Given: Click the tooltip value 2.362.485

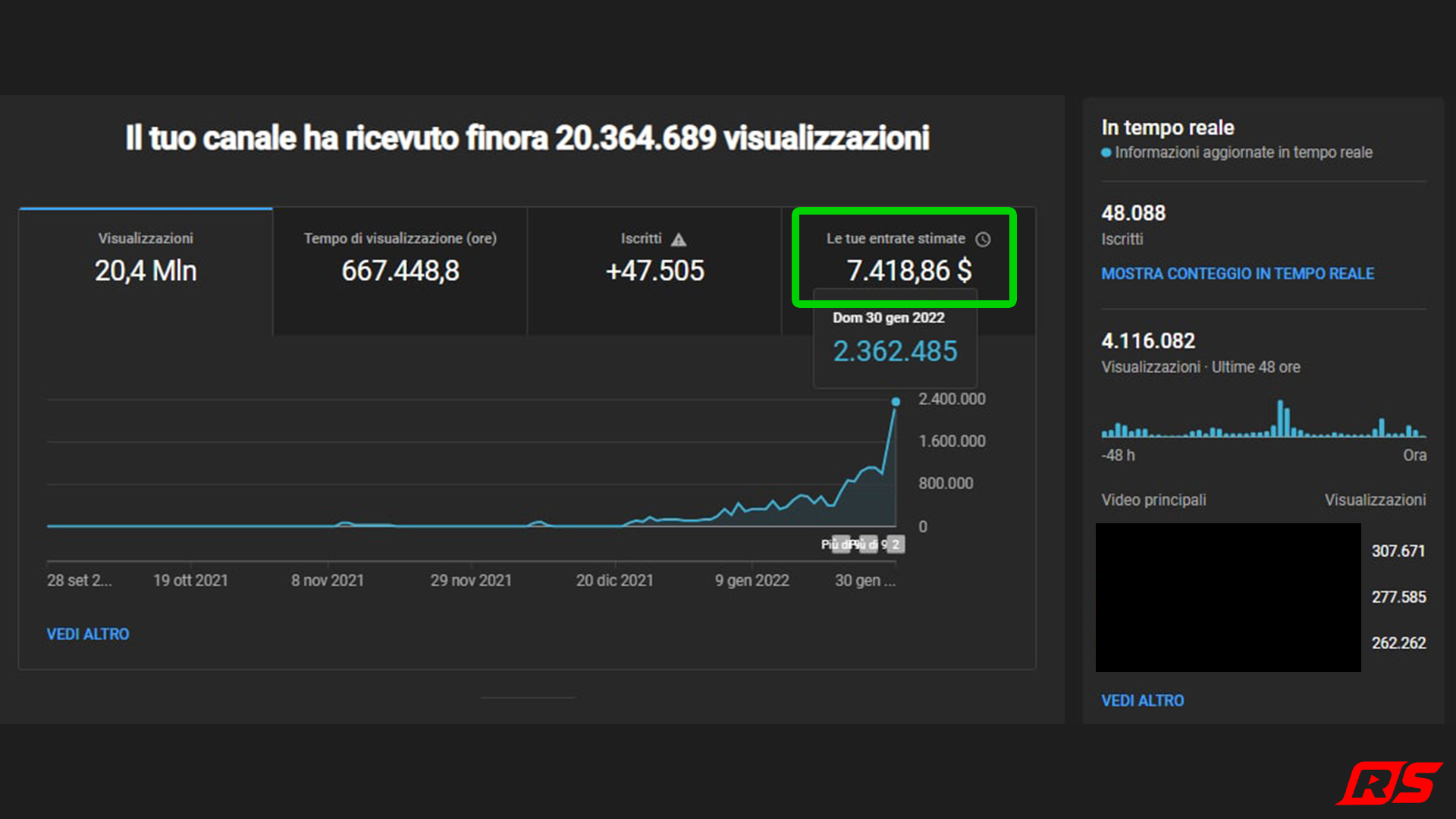Looking at the screenshot, I should (x=895, y=351).
